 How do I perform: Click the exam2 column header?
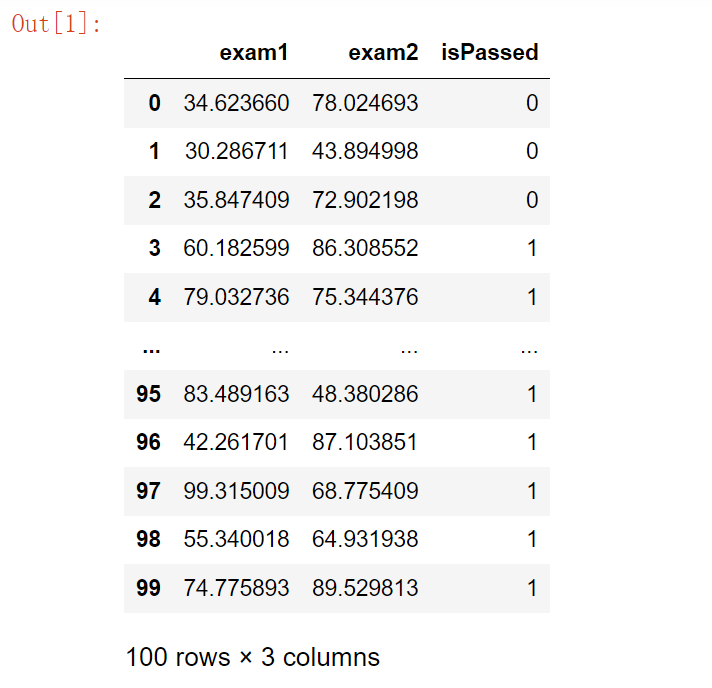(x=383, y=53)
